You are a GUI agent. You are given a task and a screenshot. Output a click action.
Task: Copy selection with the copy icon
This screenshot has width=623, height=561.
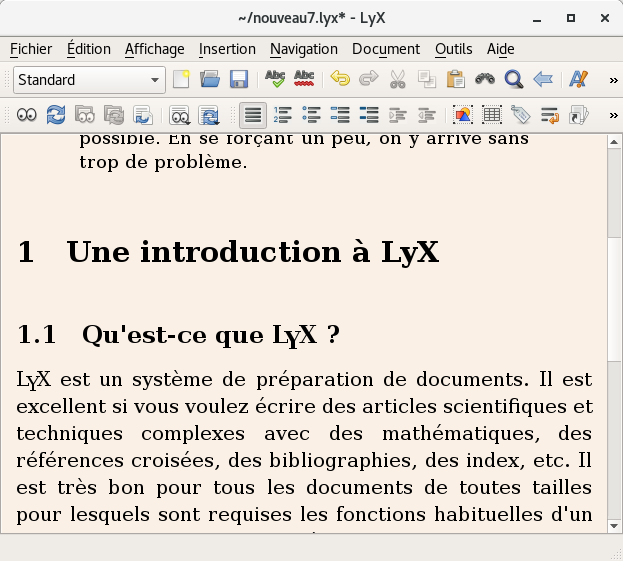(427, 79)
